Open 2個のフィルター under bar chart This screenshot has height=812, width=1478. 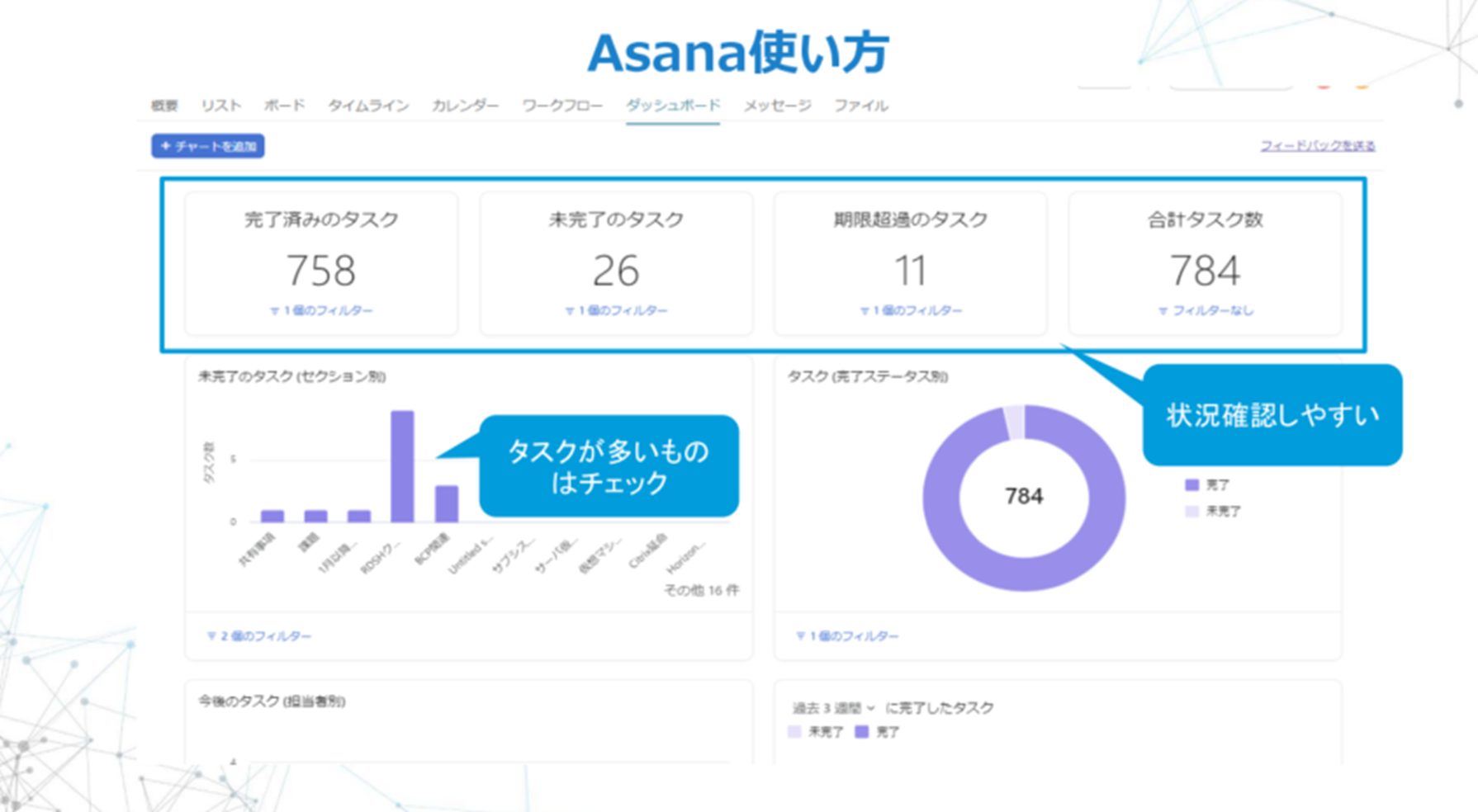[259, 636]
